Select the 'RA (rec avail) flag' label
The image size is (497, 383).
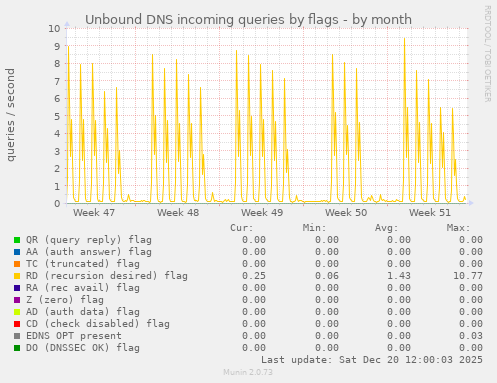pyautogui.click(x=83, y=288)
